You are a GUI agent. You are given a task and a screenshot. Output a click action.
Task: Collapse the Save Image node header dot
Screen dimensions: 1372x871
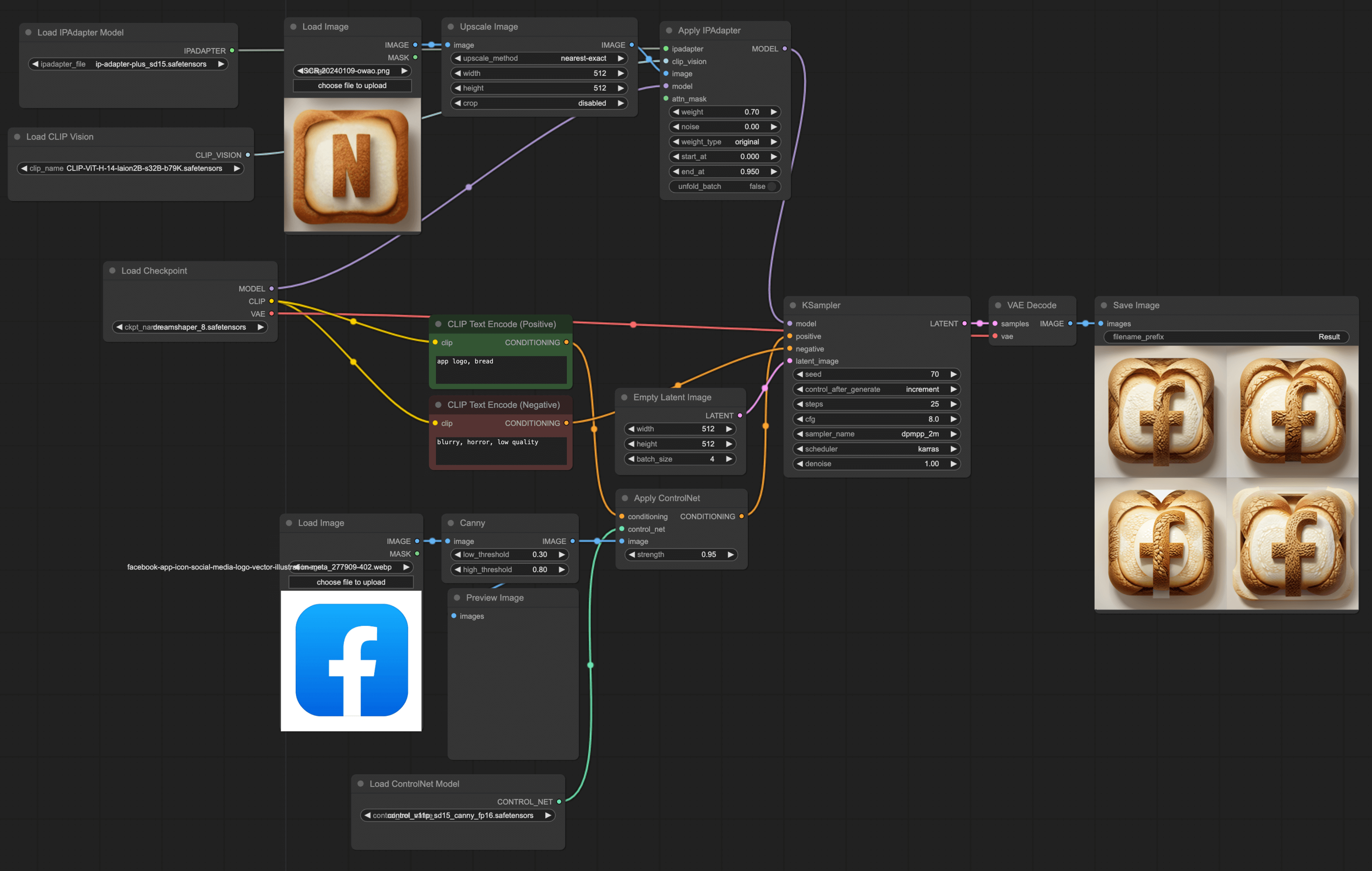1104,305
